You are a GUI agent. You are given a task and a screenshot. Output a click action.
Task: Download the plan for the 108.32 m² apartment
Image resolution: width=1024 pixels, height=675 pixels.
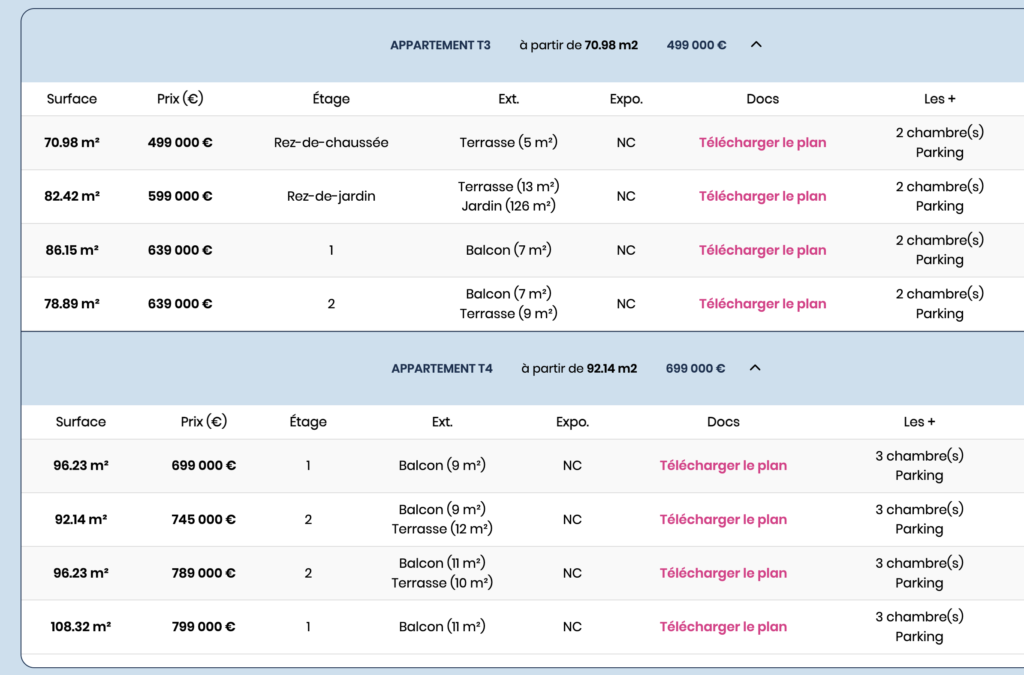point(723,627)
